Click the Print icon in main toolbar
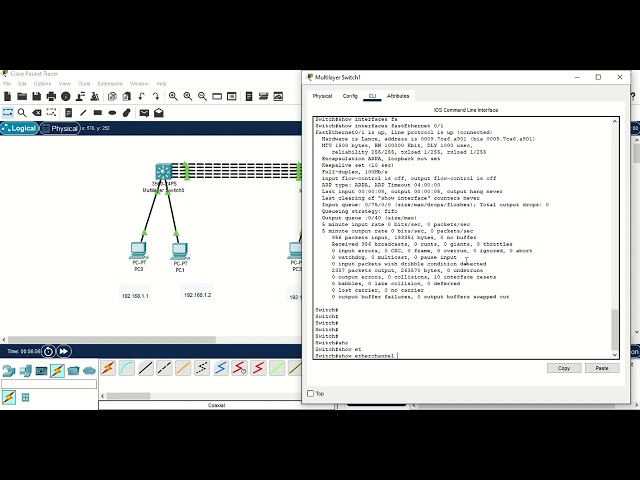Viewport: 640px width, 480px height. (x=51, y=96)
